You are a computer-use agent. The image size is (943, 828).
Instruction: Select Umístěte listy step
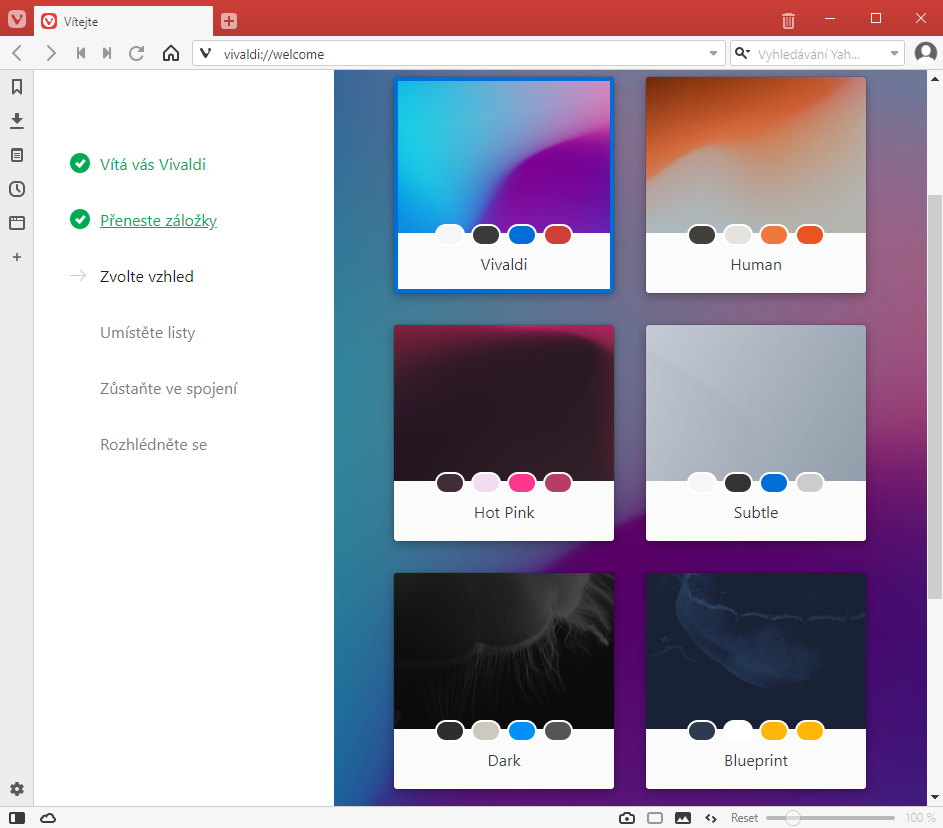tap(147, 332)
